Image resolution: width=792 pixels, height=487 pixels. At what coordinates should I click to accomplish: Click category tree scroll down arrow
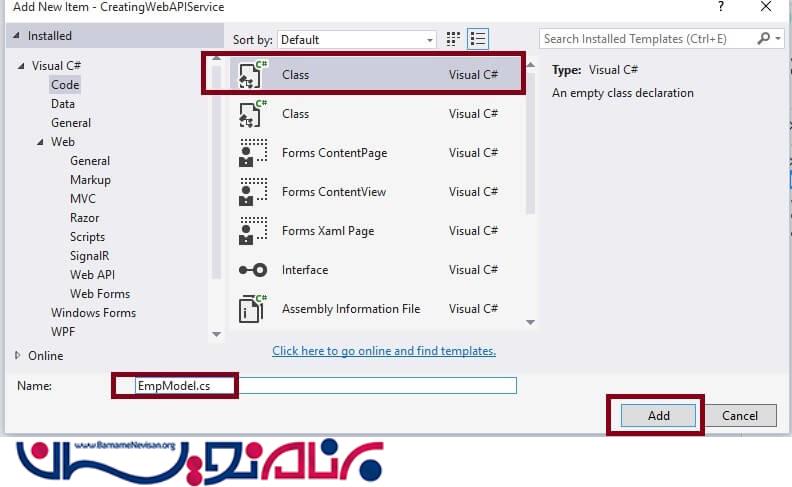(217, 334)
